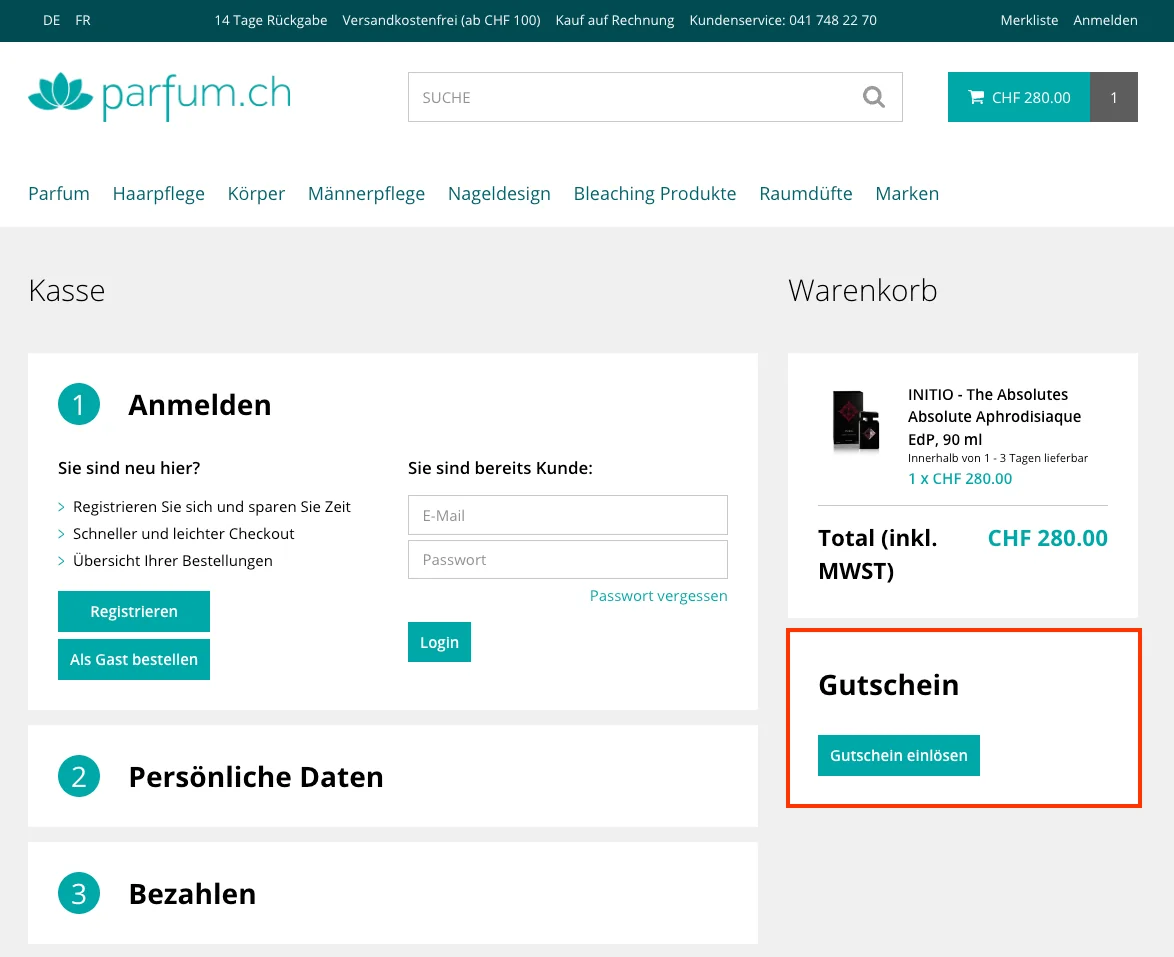The image size is (1174, 957).
Task: Click the step 2 circle next to Persönliche Daten
Action: point(79,776)
